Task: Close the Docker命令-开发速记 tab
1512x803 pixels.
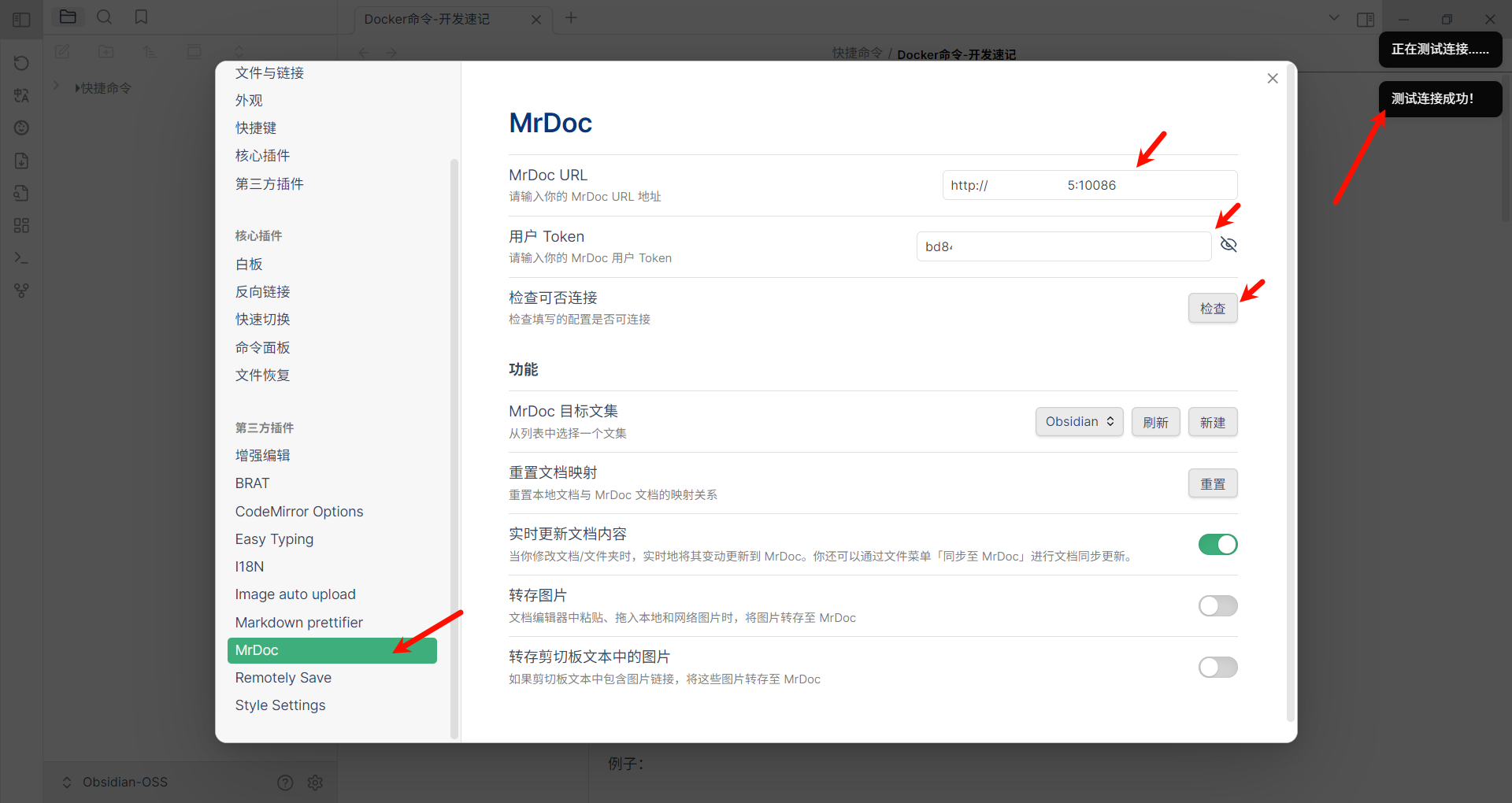Action: click(536, 20)
